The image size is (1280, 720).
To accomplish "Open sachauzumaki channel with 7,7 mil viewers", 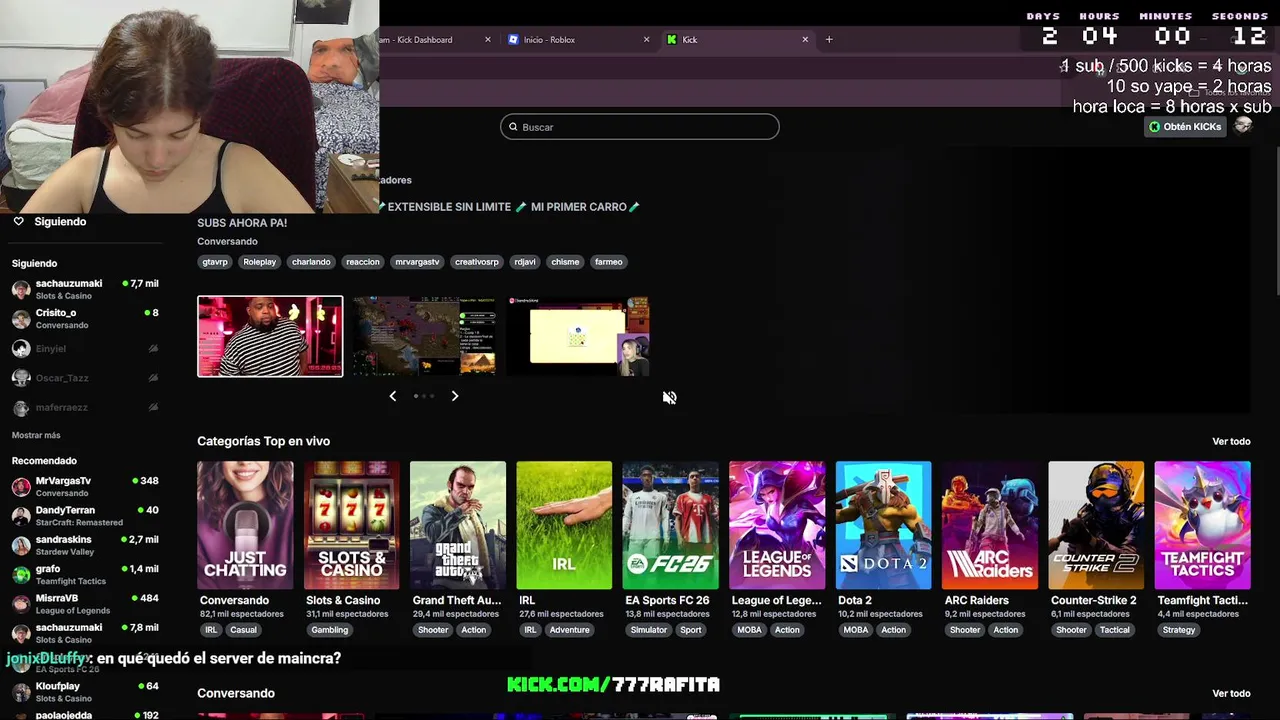I will tap(85, 289).
